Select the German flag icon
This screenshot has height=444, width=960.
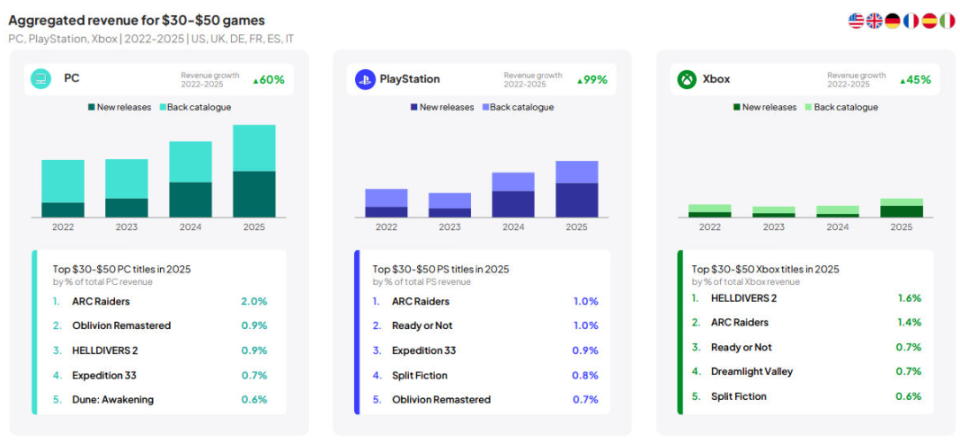(x=892, y=21)
